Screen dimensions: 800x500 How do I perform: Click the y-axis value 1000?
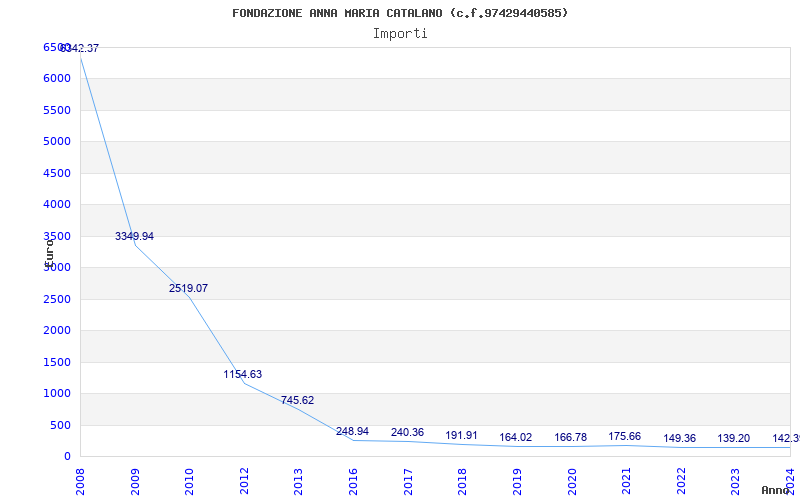click(57, 394)
